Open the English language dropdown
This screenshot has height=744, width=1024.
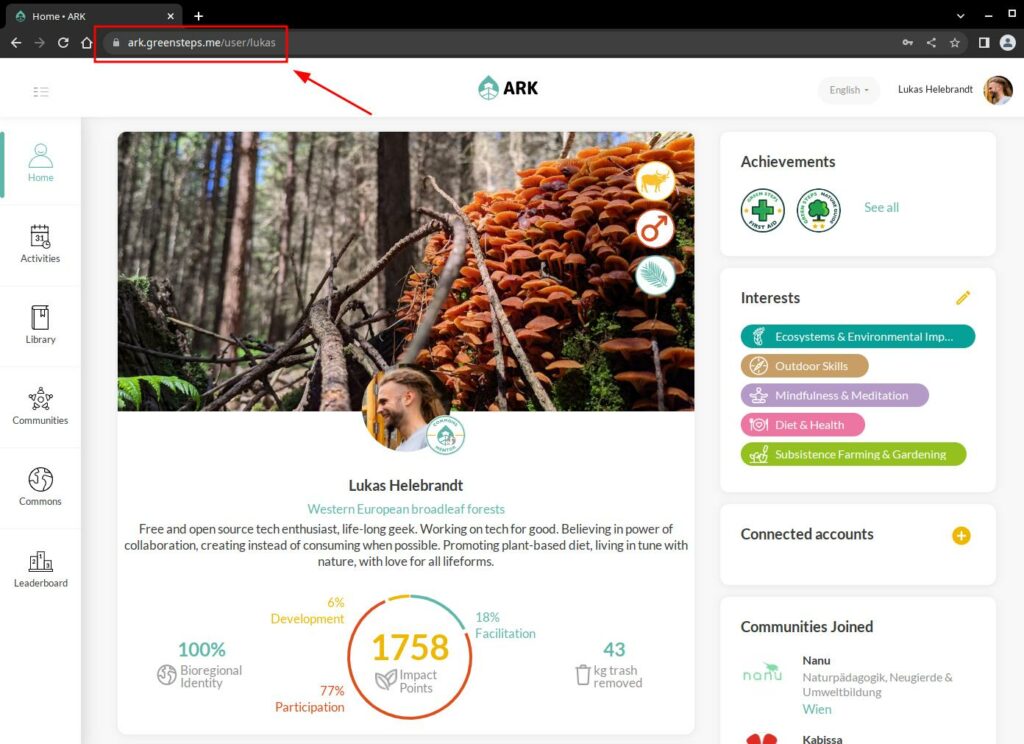point(848,90)
